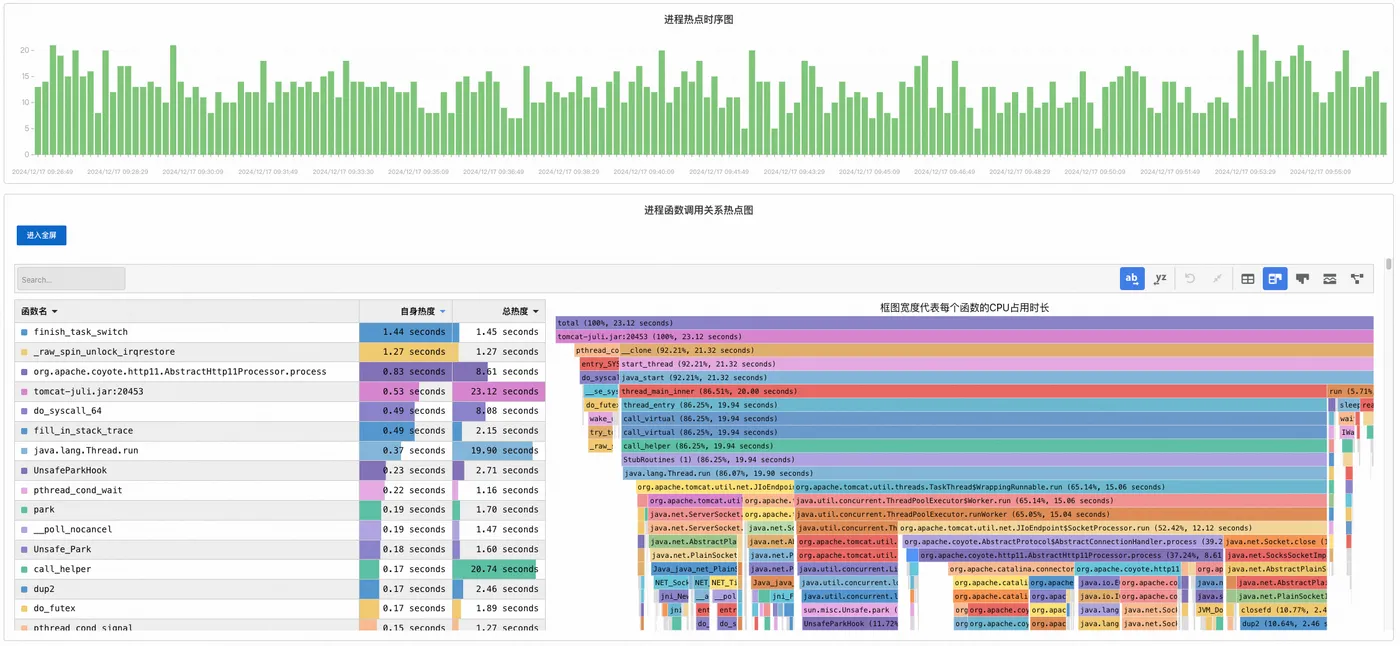Screen dimensions: 1400x646
Task: Click the java.lang.Thread.run flame graph frame
Action: (x=975, y=473)
